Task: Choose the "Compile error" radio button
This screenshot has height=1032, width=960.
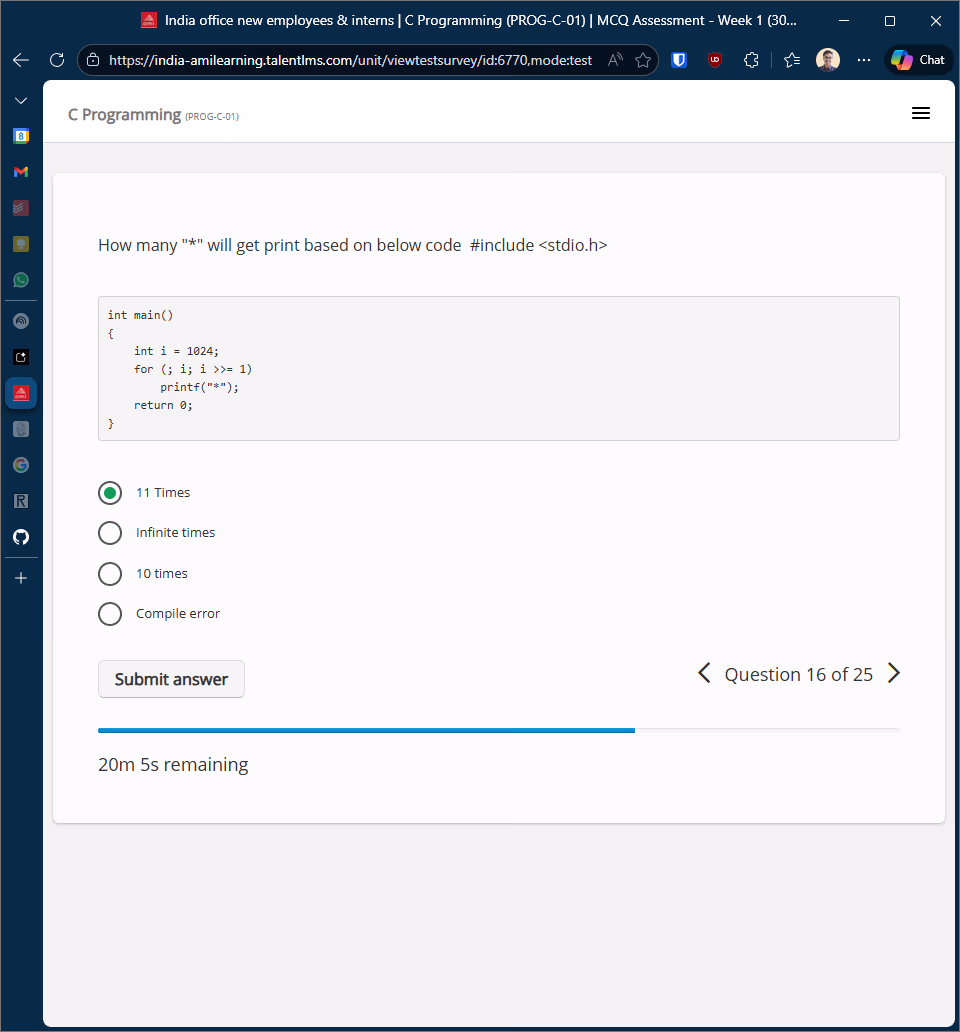Action: click(x=110, y=614)
